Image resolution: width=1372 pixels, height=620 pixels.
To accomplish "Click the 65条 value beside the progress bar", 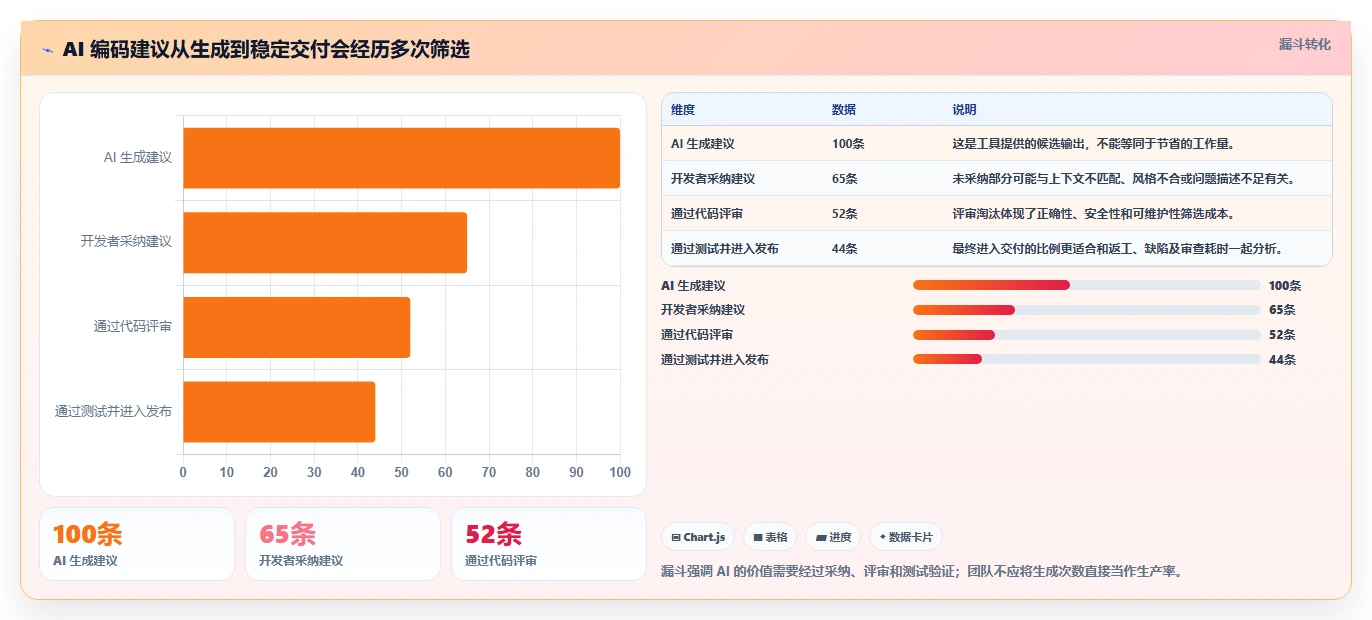I will click(1282, 310).
